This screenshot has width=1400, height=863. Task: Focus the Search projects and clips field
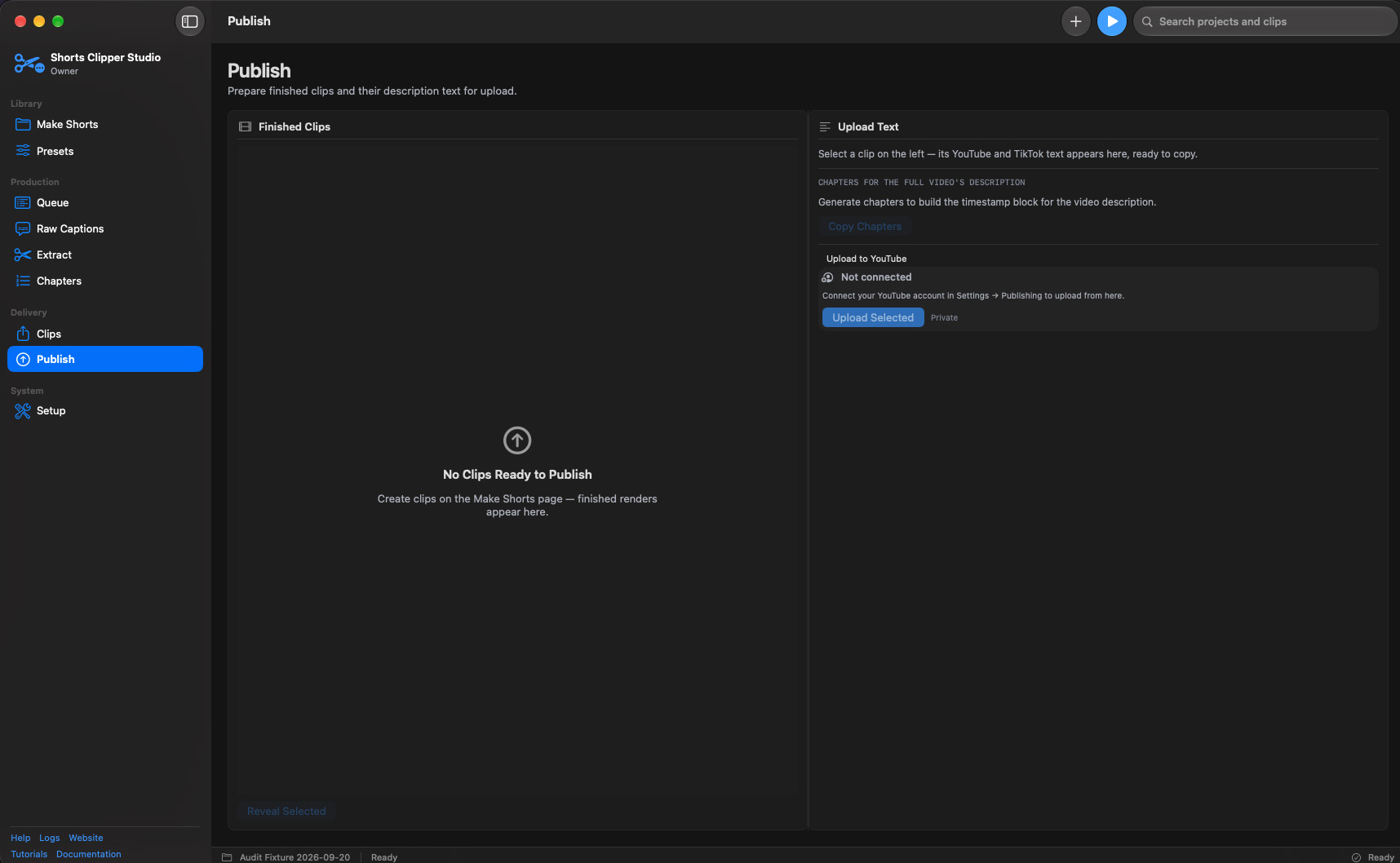click(1265, 21)
